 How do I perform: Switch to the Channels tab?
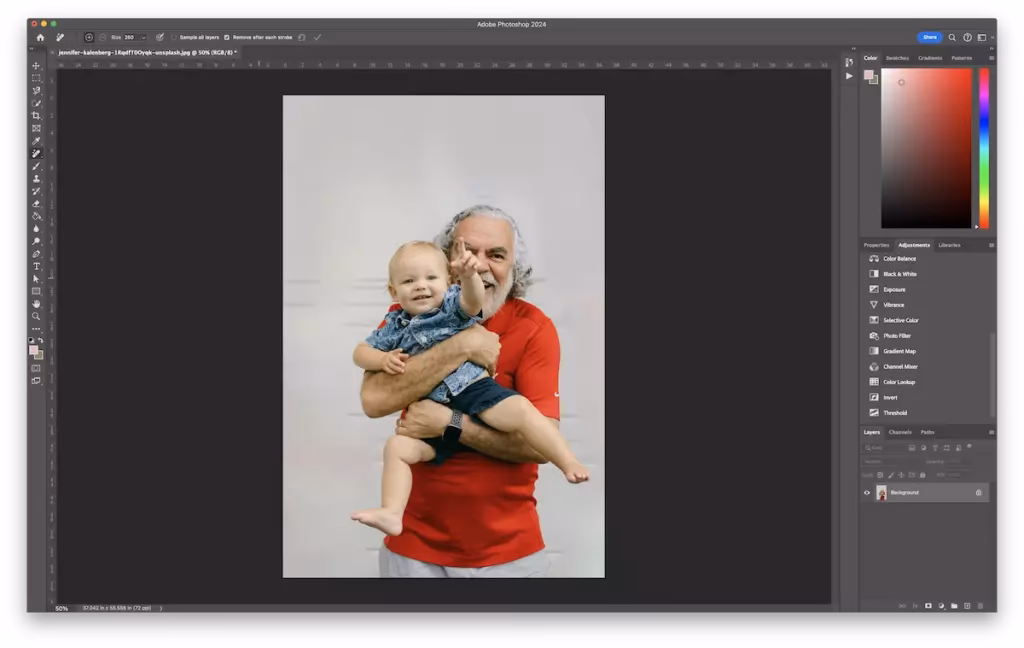coord(900,432)
